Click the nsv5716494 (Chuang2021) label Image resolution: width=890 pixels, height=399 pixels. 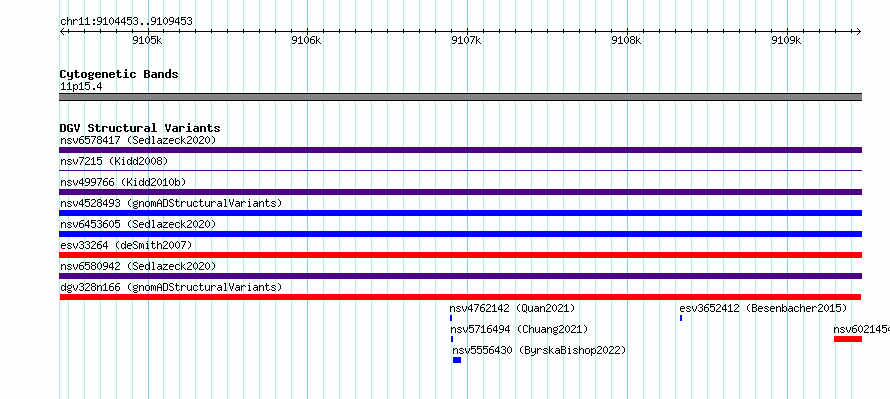click(x=519, y=329)
